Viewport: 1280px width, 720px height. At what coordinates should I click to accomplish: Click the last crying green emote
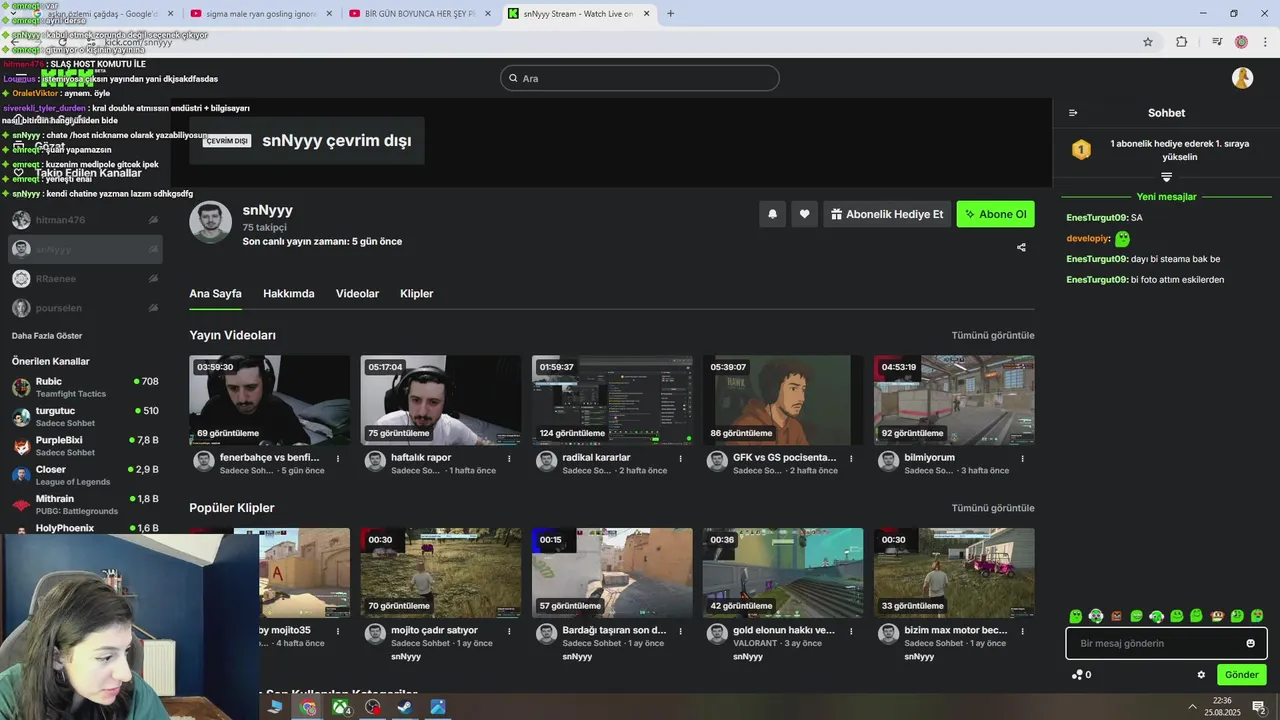tap(1257, 616)
